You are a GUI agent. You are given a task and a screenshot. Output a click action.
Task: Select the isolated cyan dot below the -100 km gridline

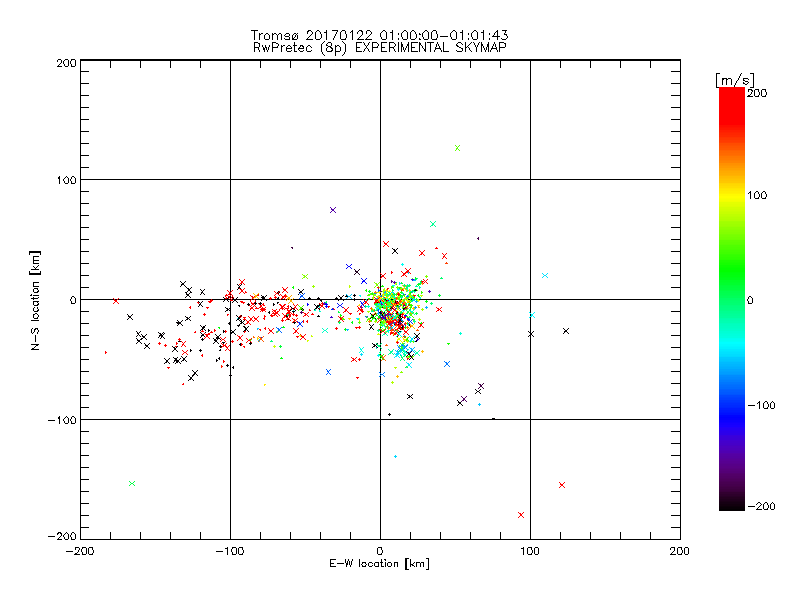(395, 456)
